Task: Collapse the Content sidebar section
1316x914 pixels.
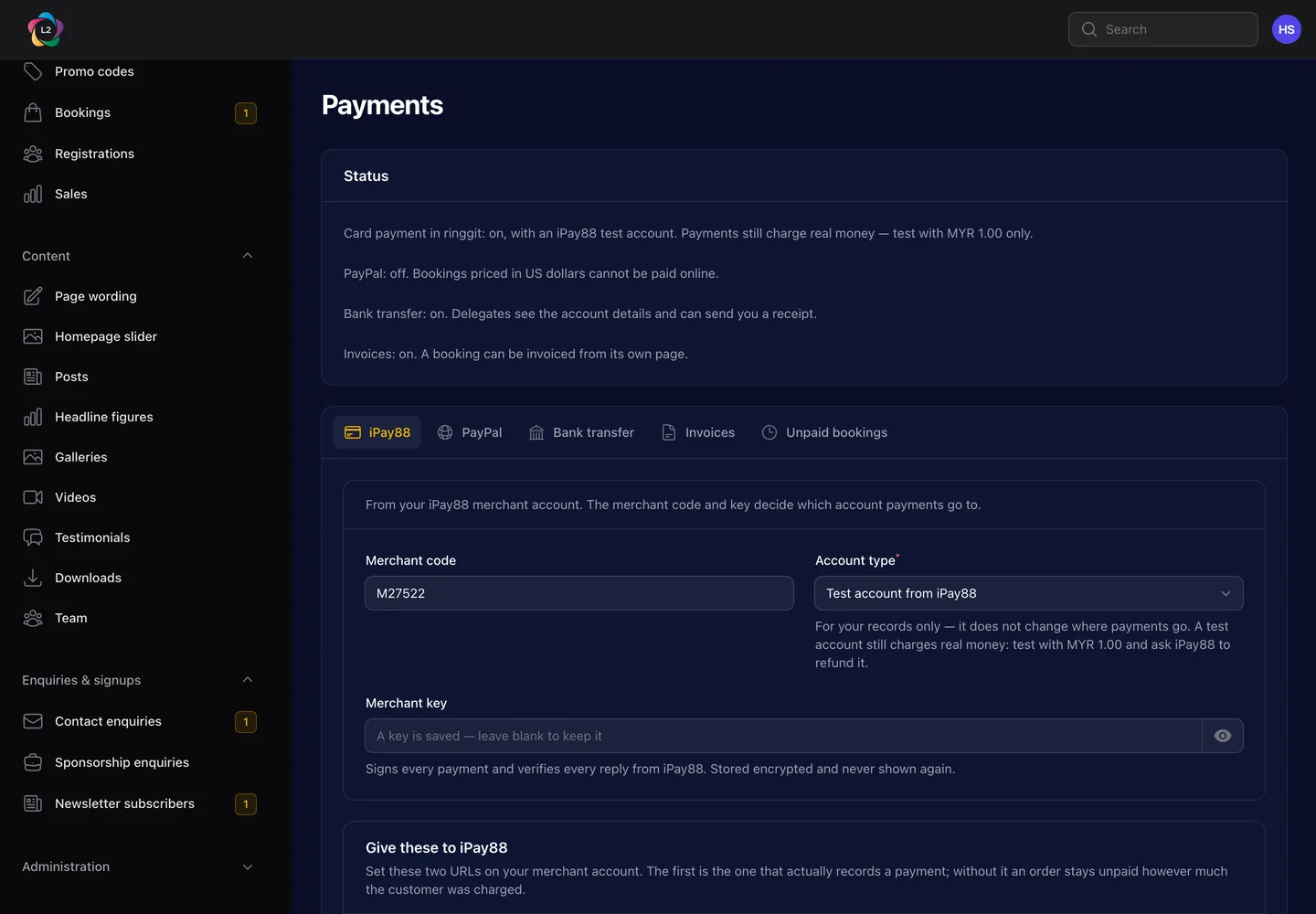Action: click(x=248, y=256)
